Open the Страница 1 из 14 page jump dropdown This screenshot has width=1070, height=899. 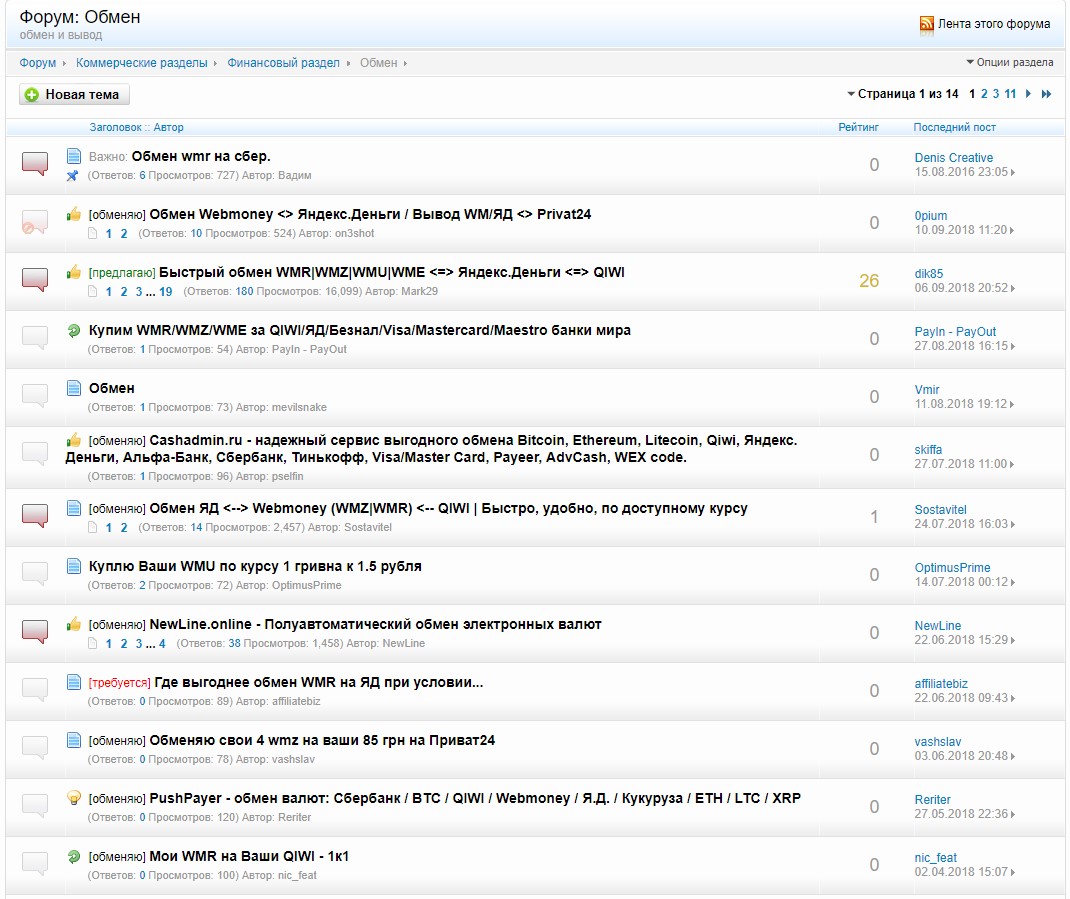(903, 94)
